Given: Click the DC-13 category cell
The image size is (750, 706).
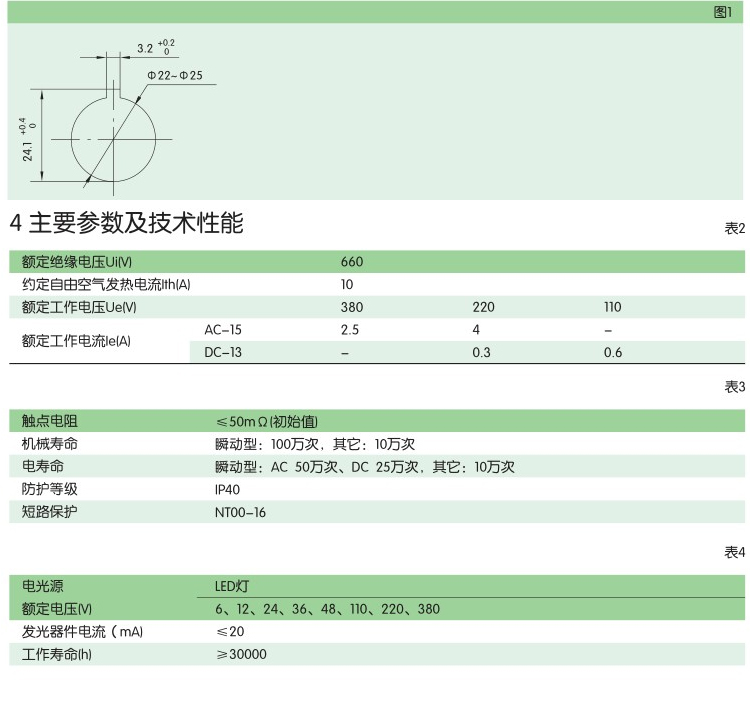Looking at the screenshot, I should 222,352.
